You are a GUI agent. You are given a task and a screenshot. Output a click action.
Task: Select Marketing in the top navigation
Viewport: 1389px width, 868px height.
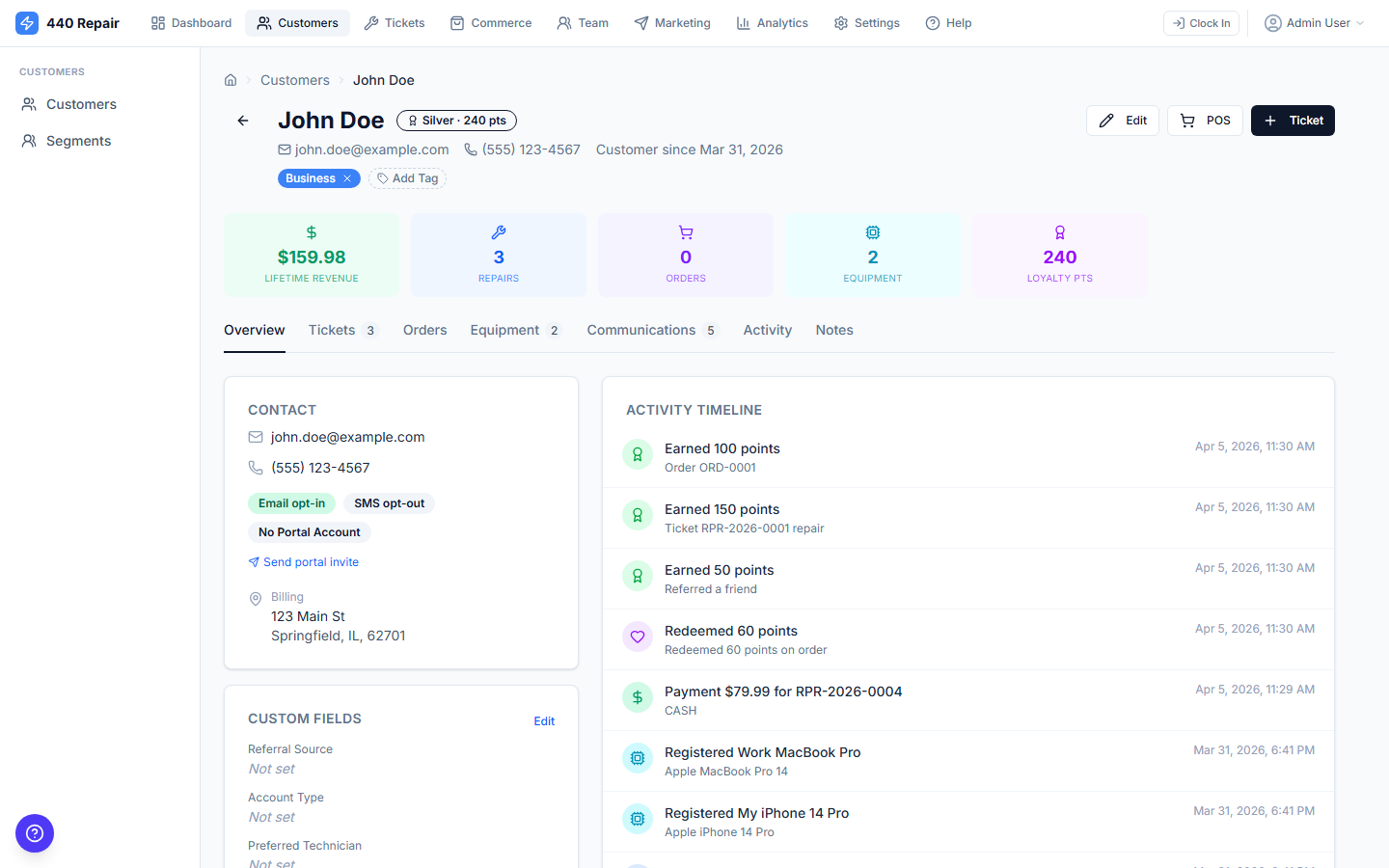(672, 22)
